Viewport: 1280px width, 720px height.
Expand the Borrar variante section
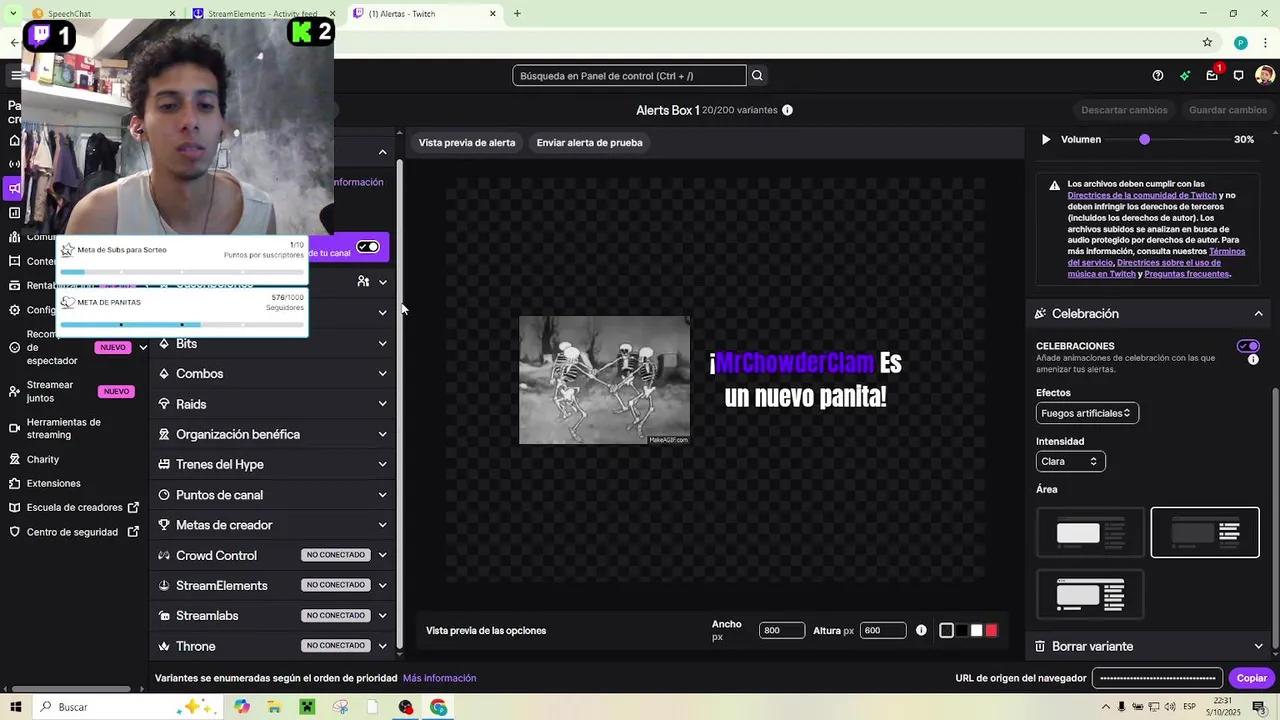point(1150,646)
